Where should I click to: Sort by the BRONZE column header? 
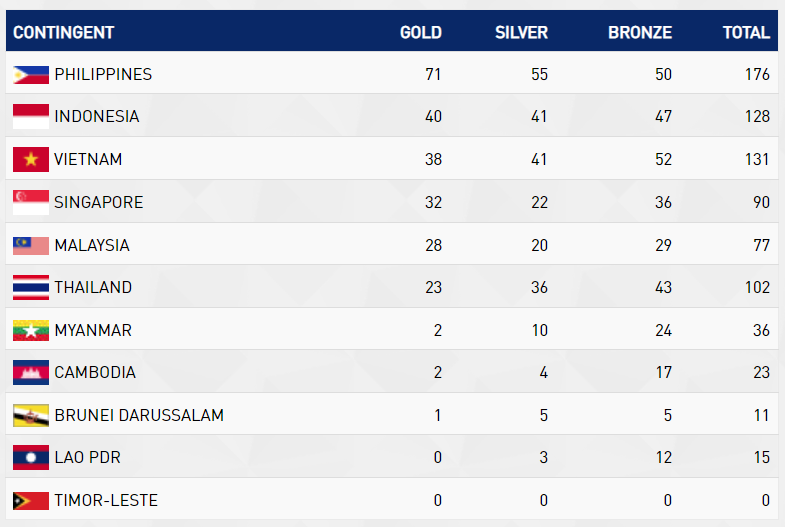pos(640,33)
